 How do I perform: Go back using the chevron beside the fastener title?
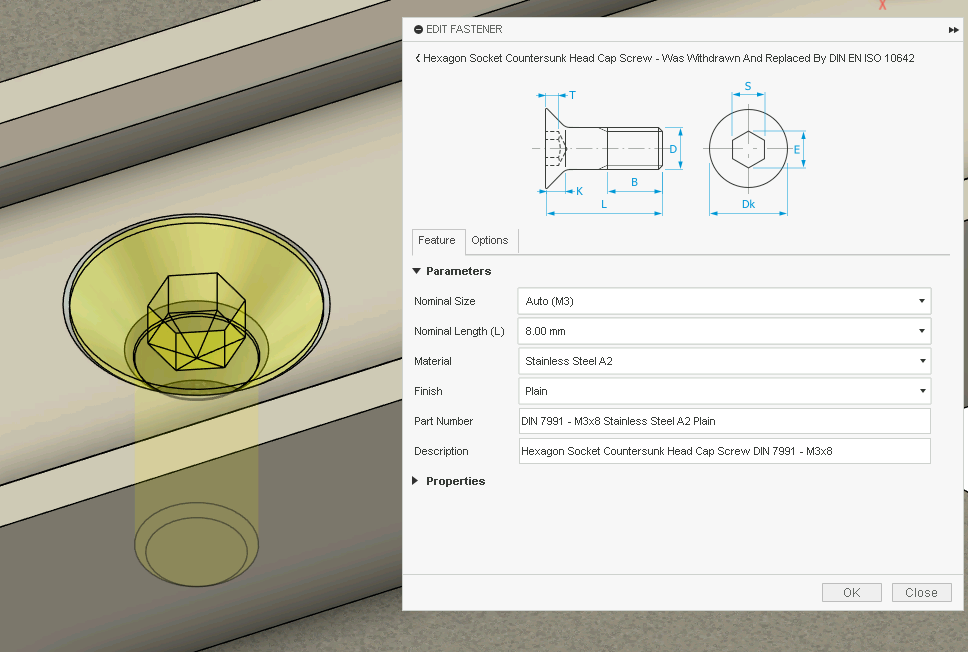[x=418, y=59]
